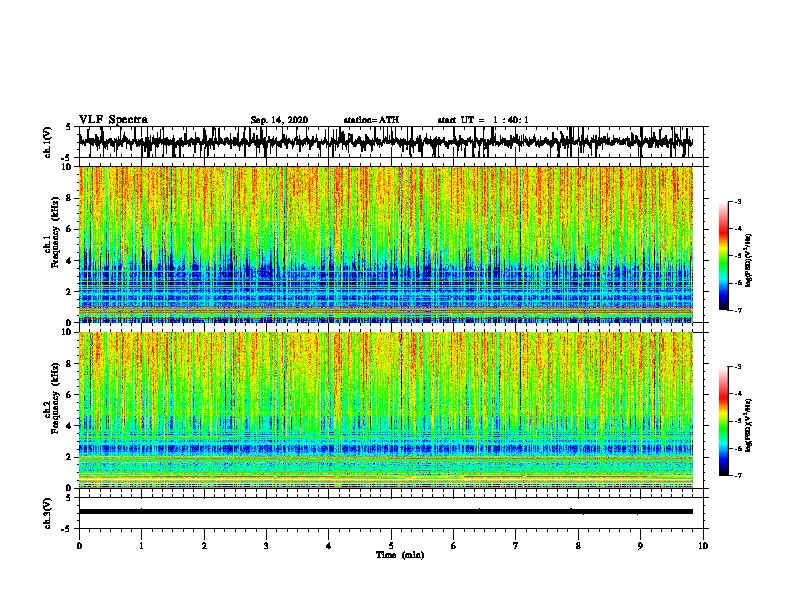This screenshot has width=792, height=612.
Task: Click the "2" tick on the time axis
Action: coord(204,546)
